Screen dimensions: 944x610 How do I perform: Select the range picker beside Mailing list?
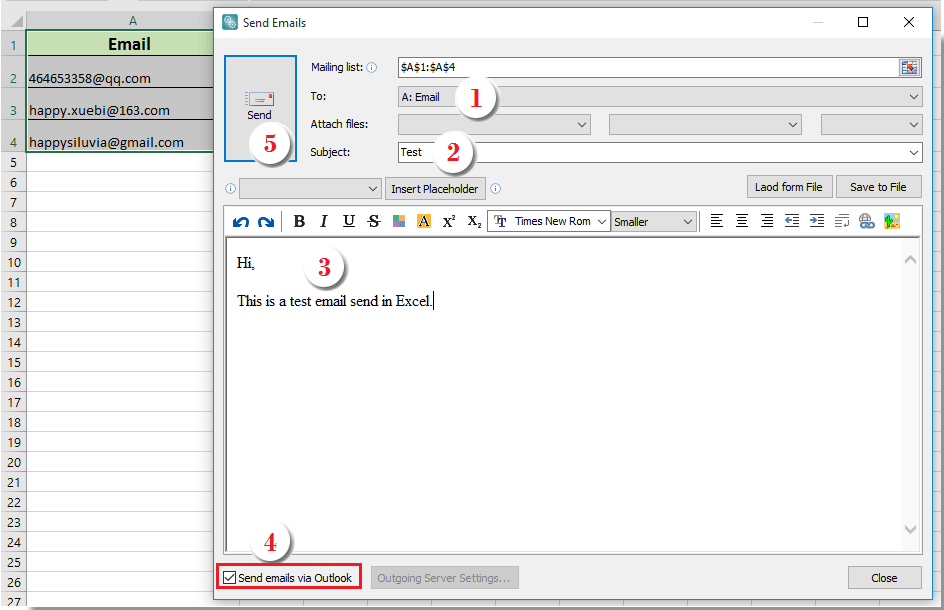[x=909, y=67]
